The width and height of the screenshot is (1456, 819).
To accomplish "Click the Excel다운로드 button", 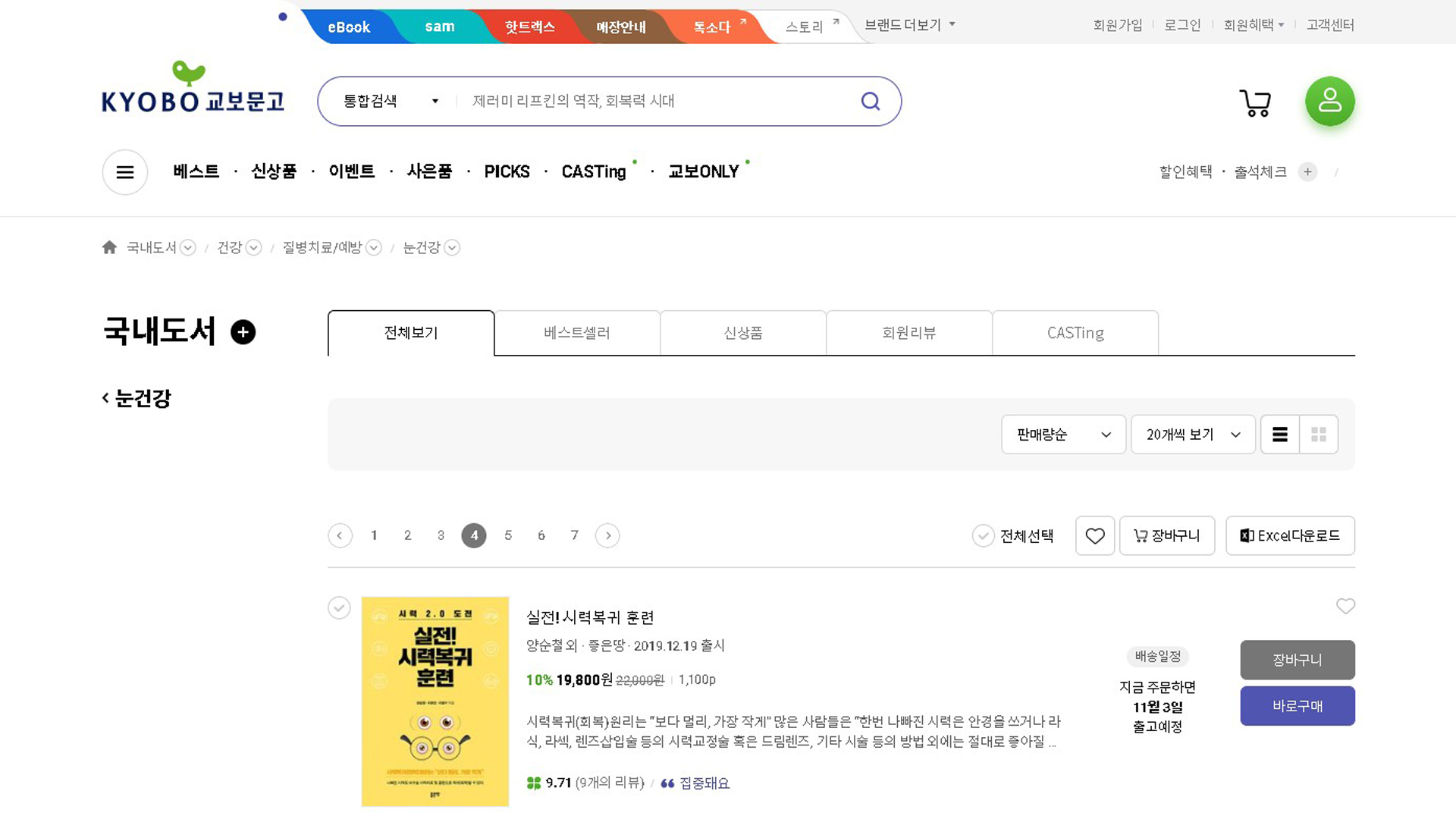I will 1290,536.
